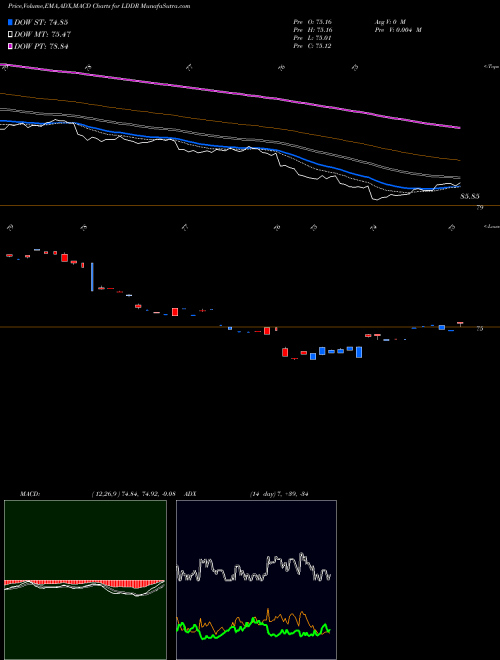Click the Pre C: 75.12 value

coord(312,46)
